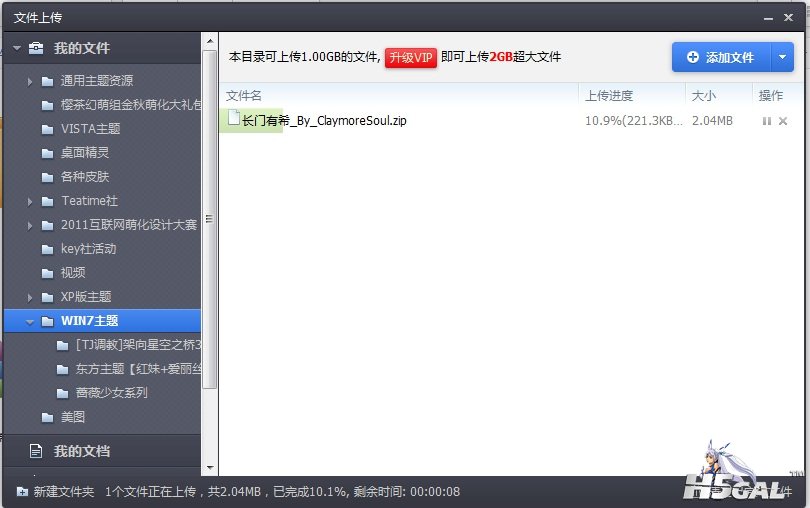This screenshot has width=810, height=508.
Task: Expand the XP版主题 folder
Action: pyautogui.click(x=30, y=297)
